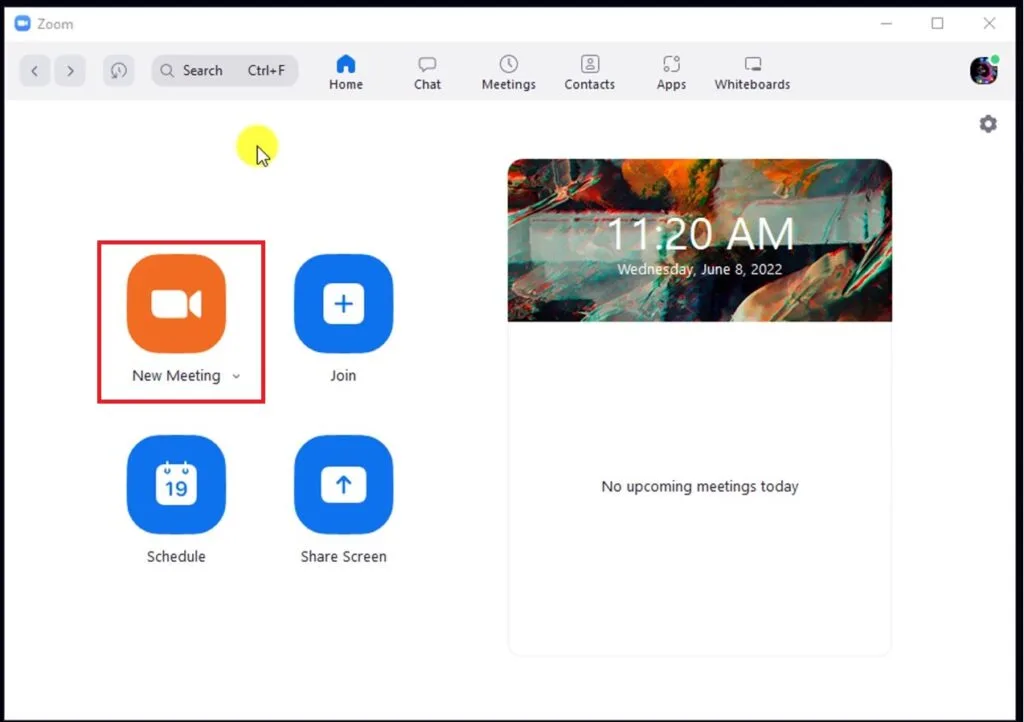Click the history clock icon

(119, 71)
